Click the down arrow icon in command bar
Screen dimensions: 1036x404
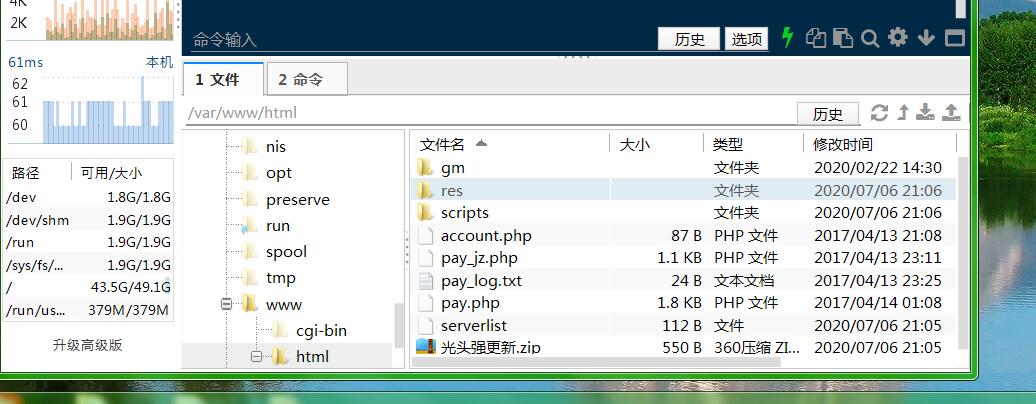coord(925,39)
